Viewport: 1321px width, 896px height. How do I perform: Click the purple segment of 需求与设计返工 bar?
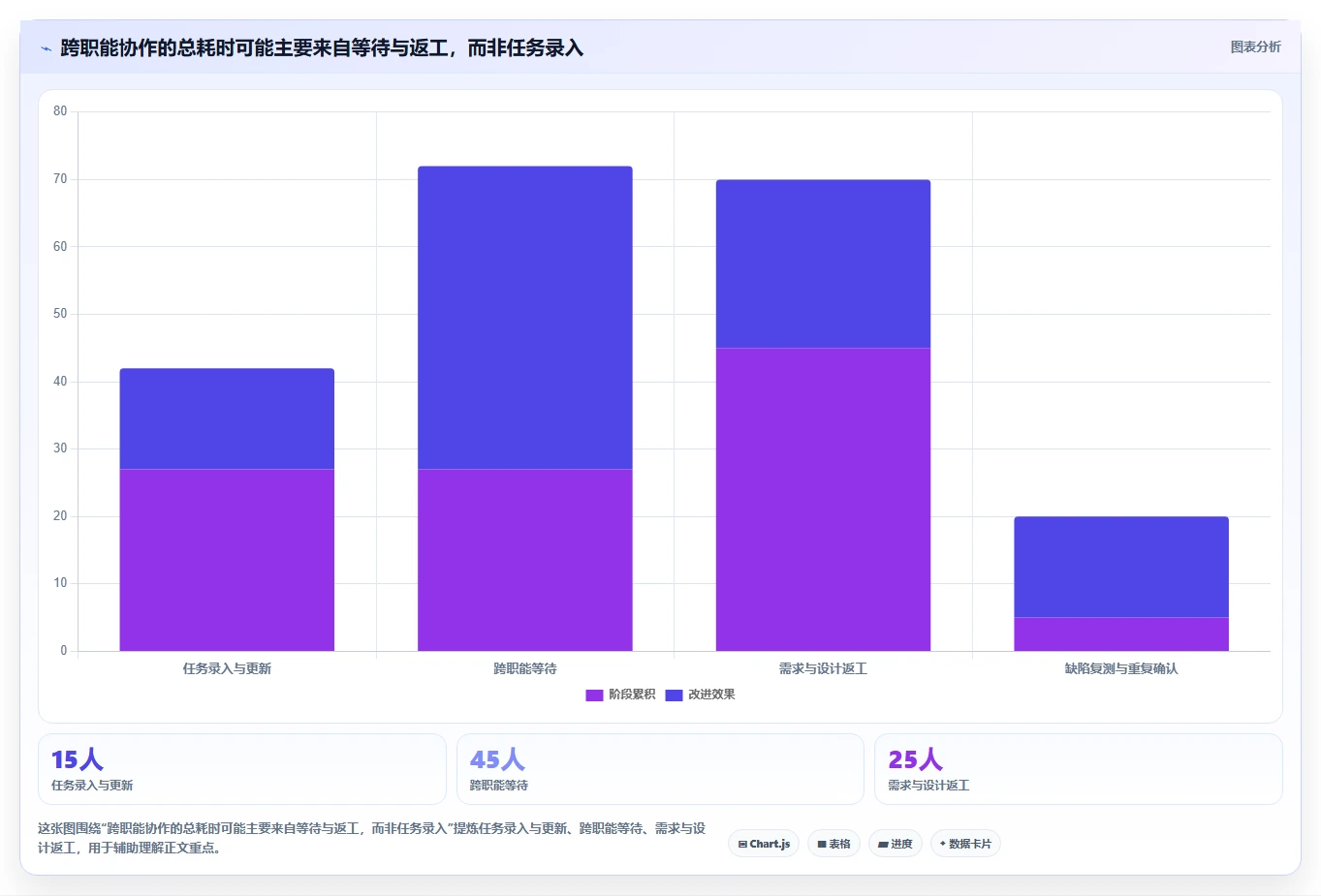click(823, 500)
